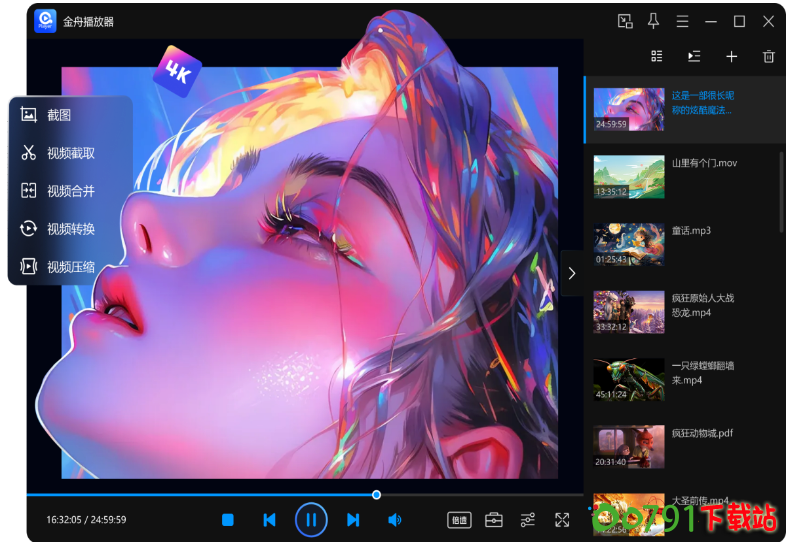
Task: Open 视频转换 from the tools menu
Action: point(70,229)
